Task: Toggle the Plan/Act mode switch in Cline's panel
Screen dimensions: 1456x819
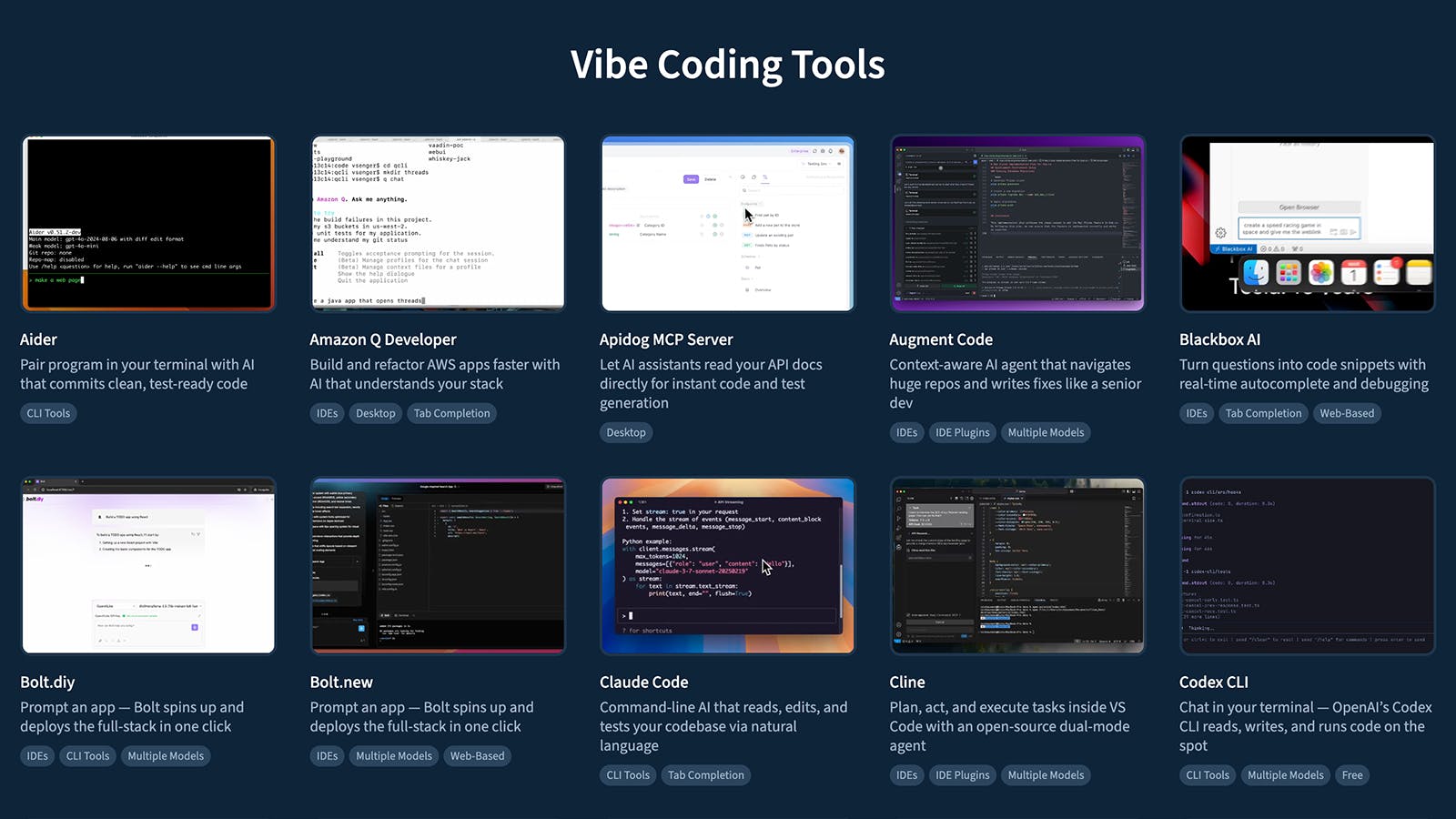Action: click(x=966, y=635)
